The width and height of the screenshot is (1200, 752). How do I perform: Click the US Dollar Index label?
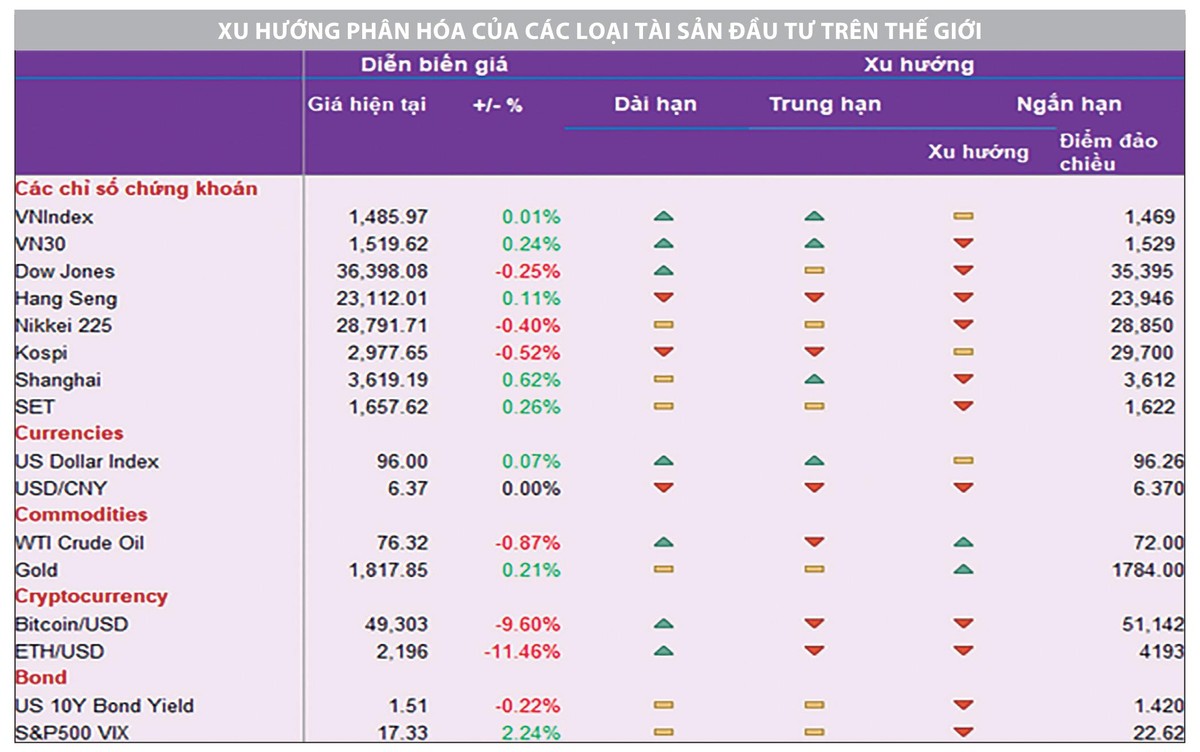(x=87, y=461)
